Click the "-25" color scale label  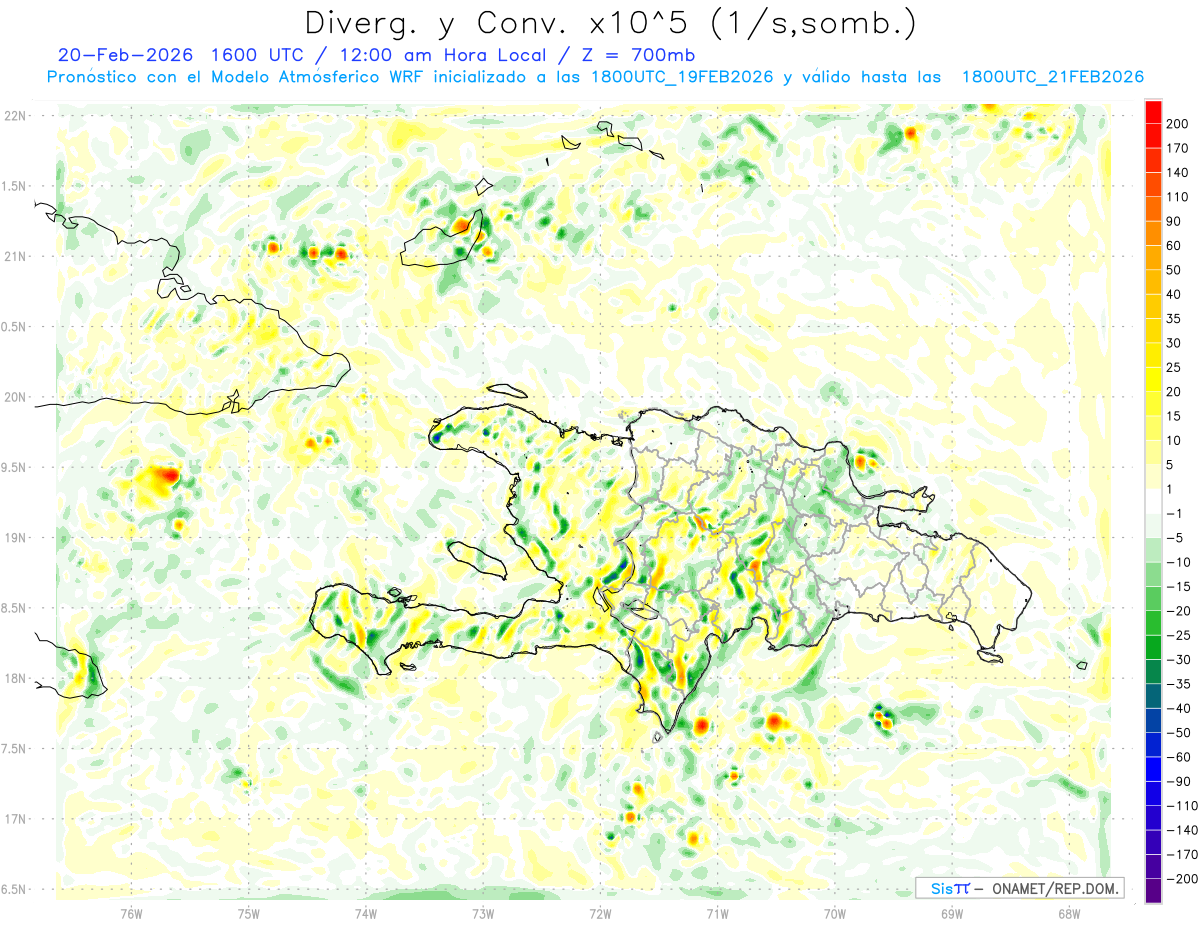point(1179,635)
